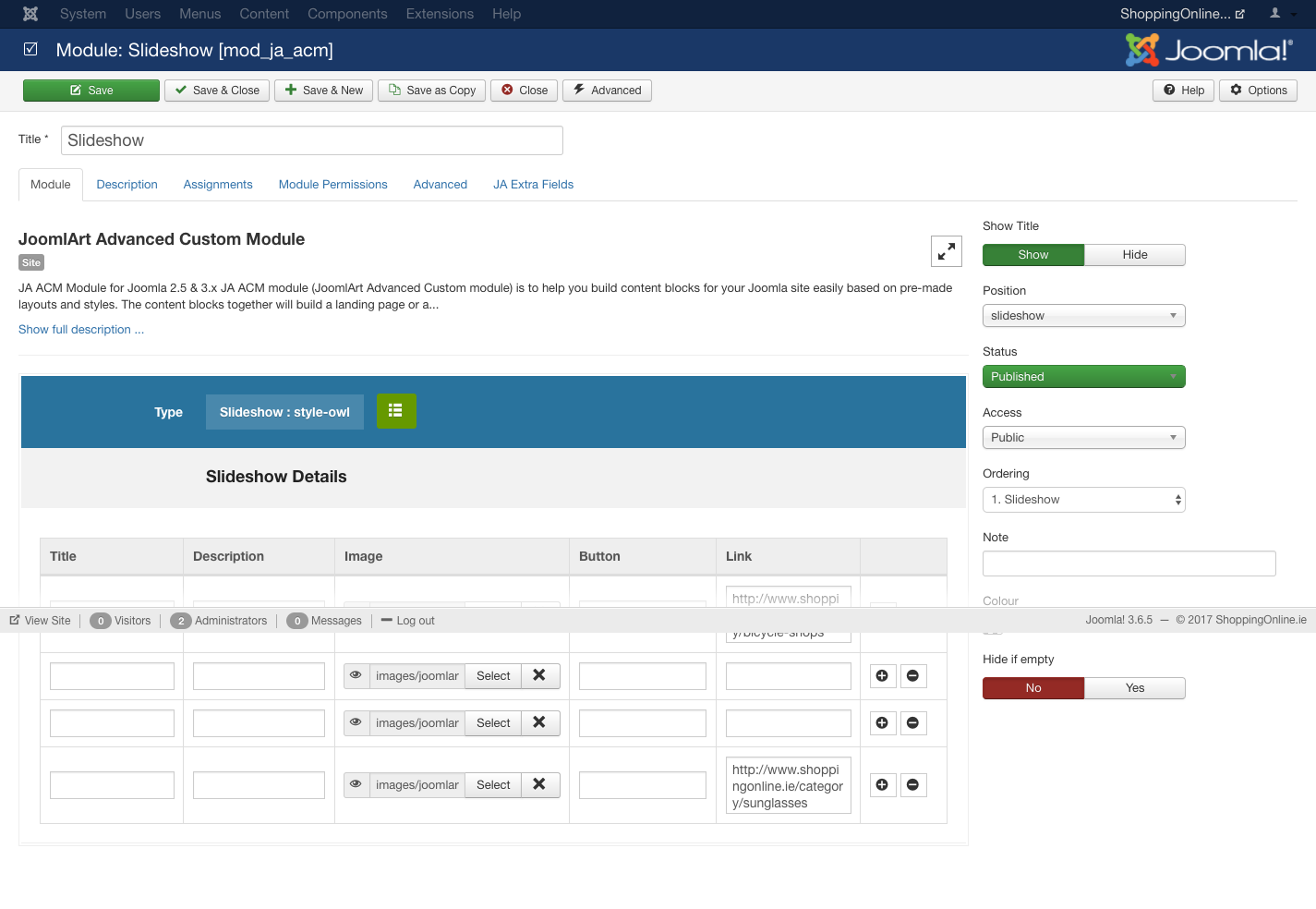Click Log out in the status bar
Viewport: 1316px width, 909px height.
click(x=407, y=621)
